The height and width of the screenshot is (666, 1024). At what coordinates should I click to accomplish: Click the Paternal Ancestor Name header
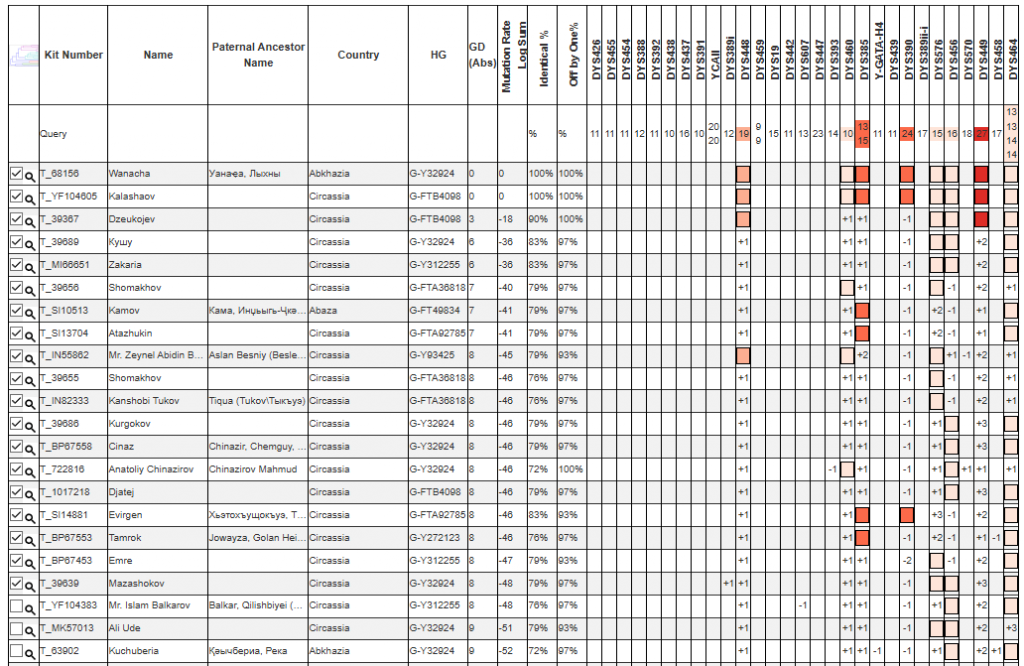[x=258, y=55]
